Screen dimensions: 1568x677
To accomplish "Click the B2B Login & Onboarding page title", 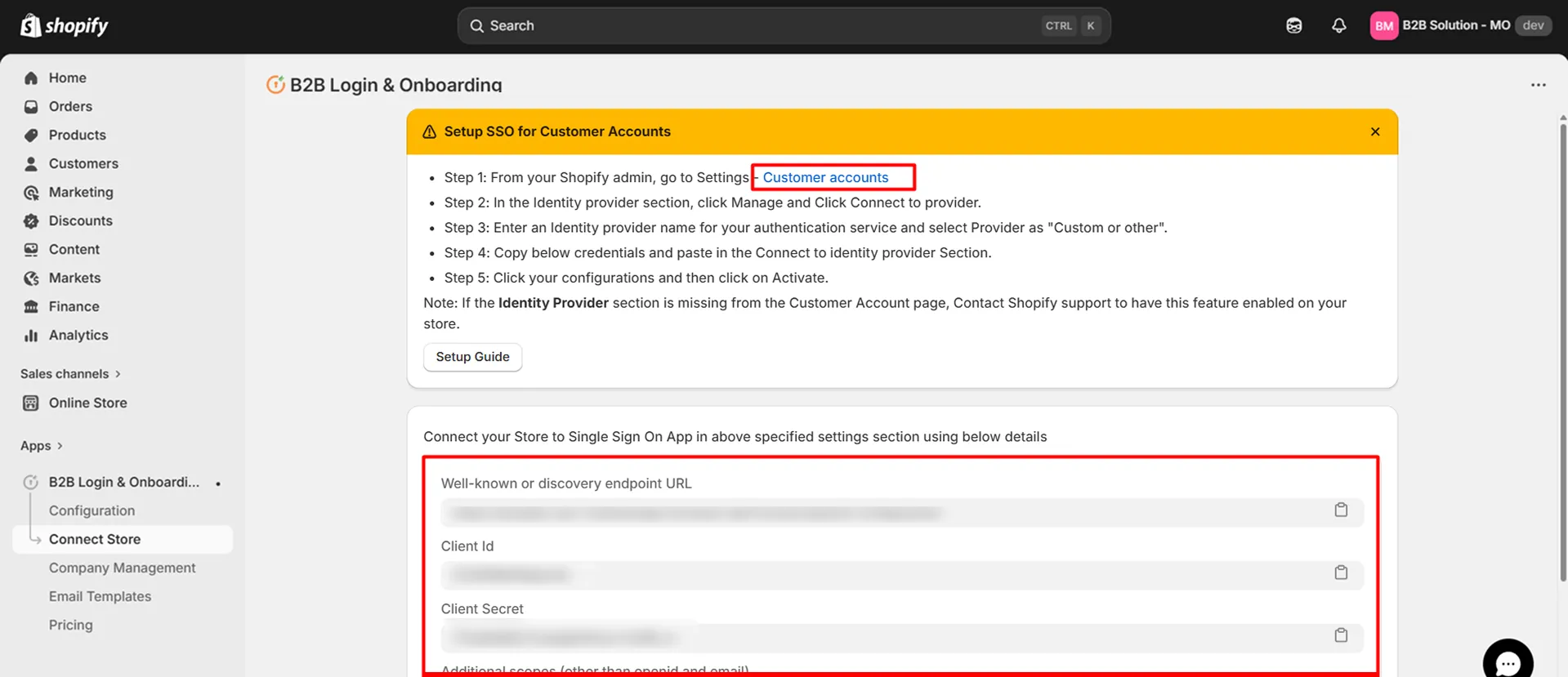I will pos(395,85).
